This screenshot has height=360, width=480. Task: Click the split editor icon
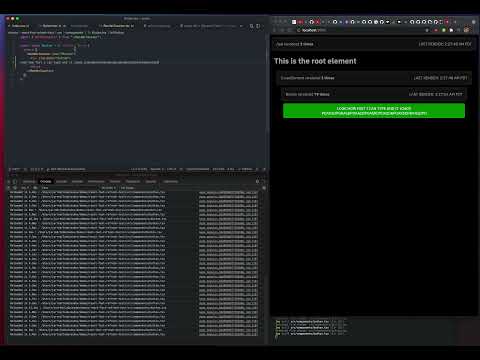point(258,26)
